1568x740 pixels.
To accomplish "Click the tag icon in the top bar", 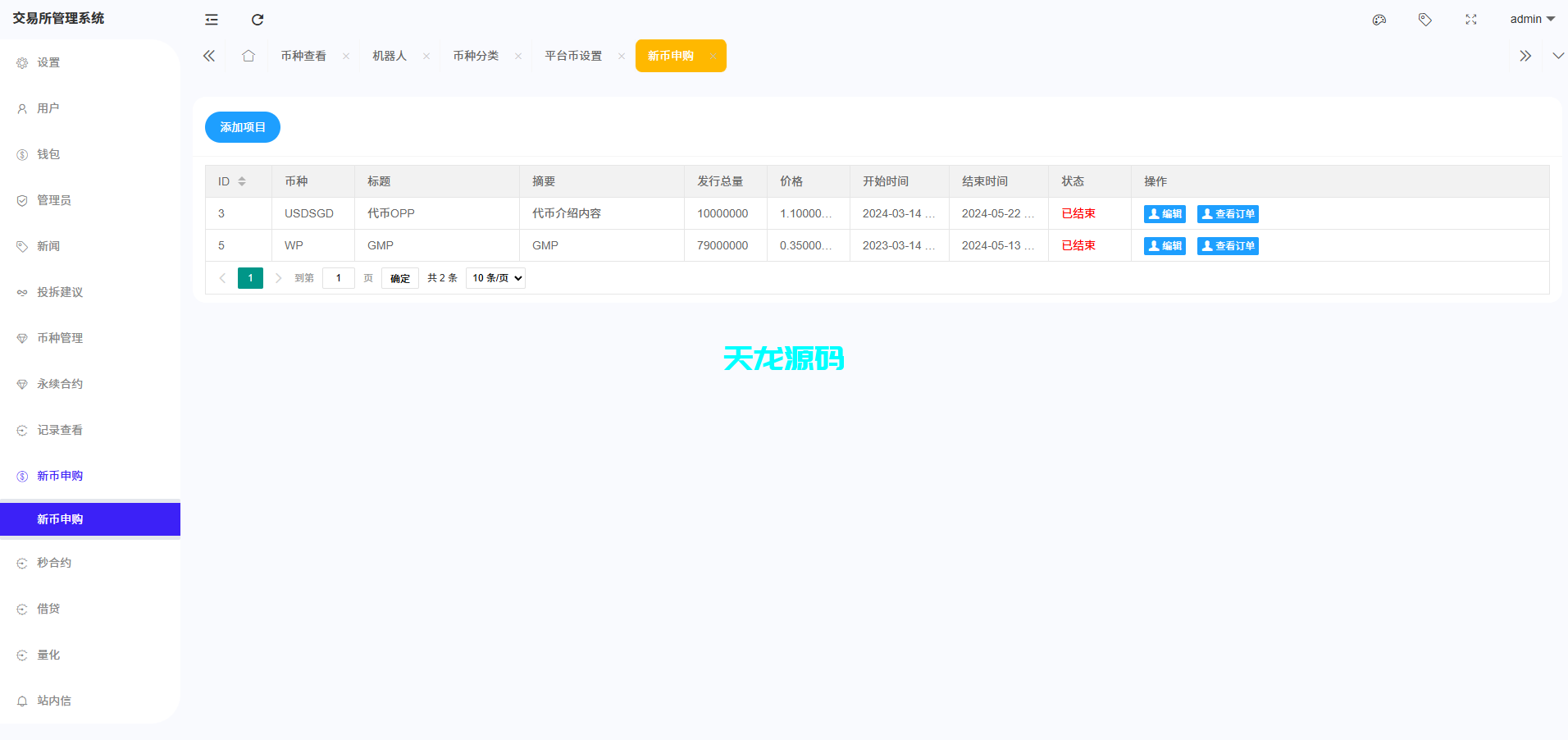I will click(x=1425, y=19).
